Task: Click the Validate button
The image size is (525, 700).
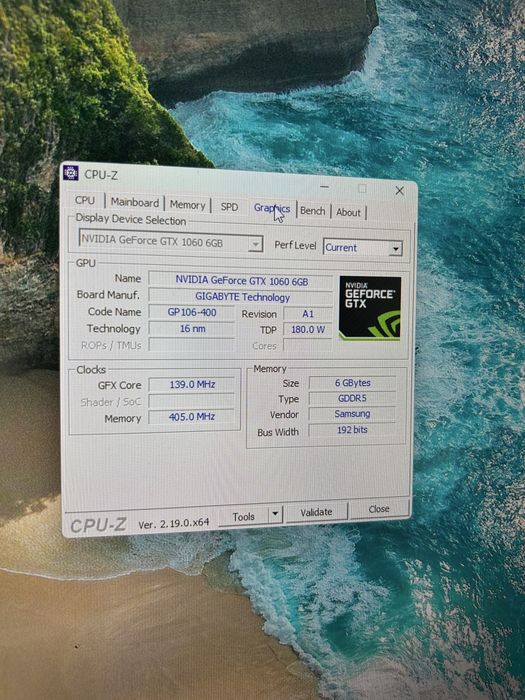Action: point(316,512)
